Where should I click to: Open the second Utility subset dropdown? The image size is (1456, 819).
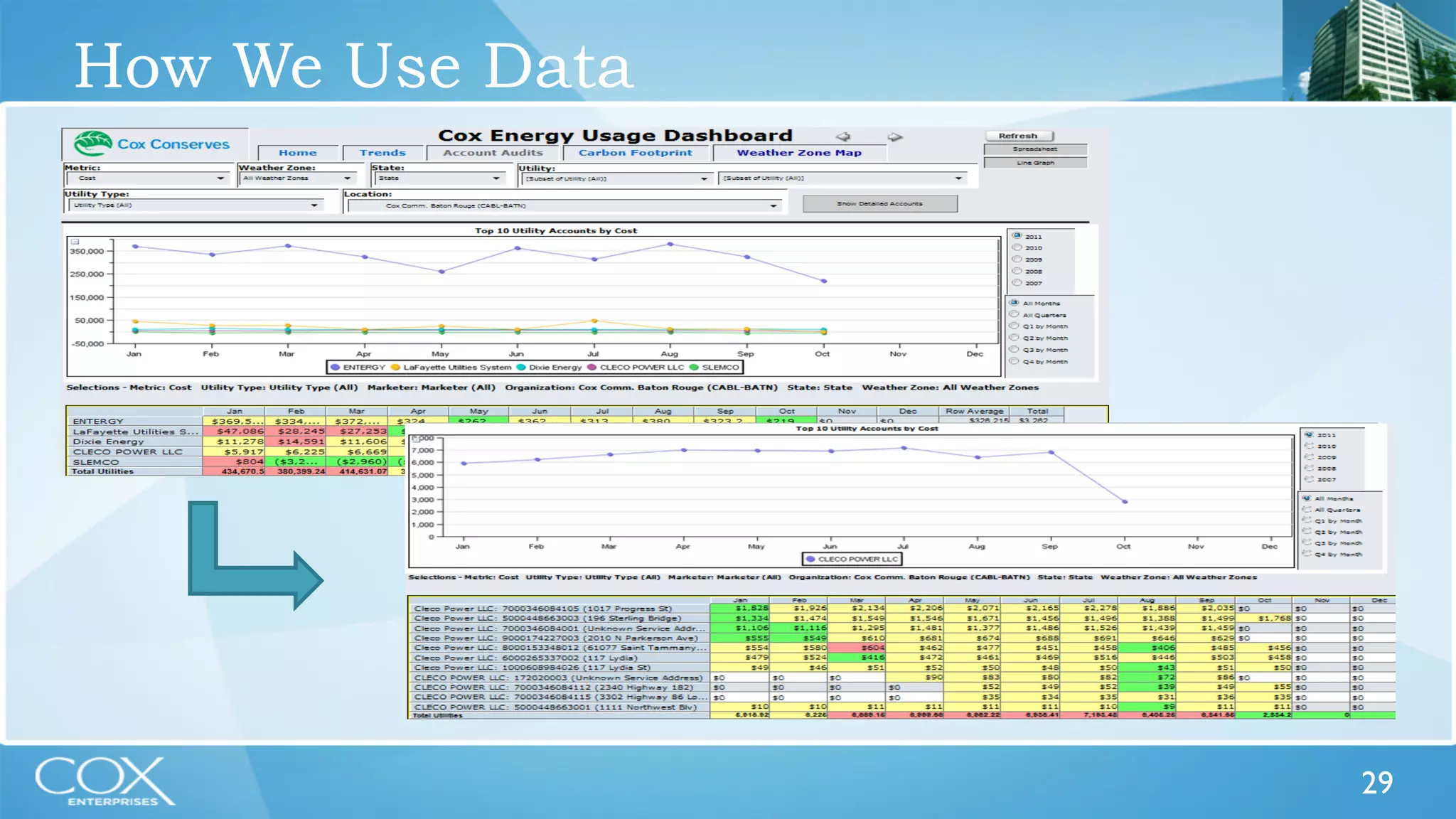click(843, 178)
